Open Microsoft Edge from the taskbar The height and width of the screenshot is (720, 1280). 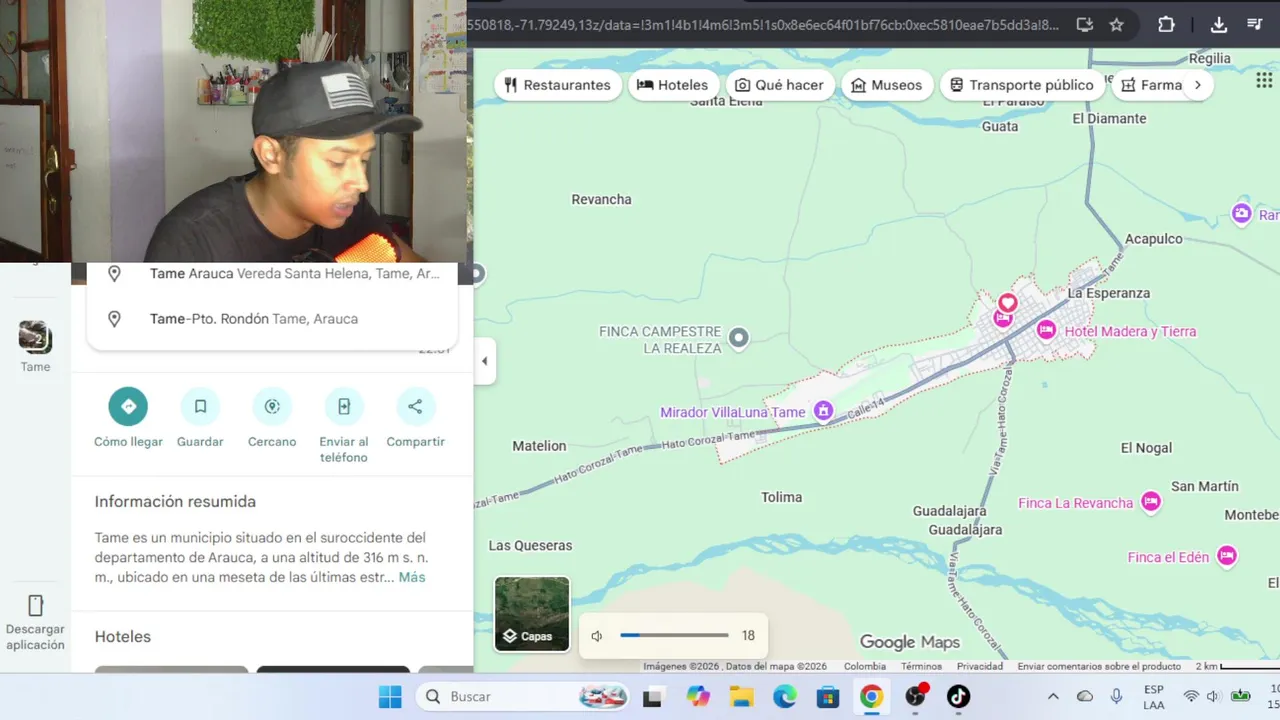coord(785,696)
